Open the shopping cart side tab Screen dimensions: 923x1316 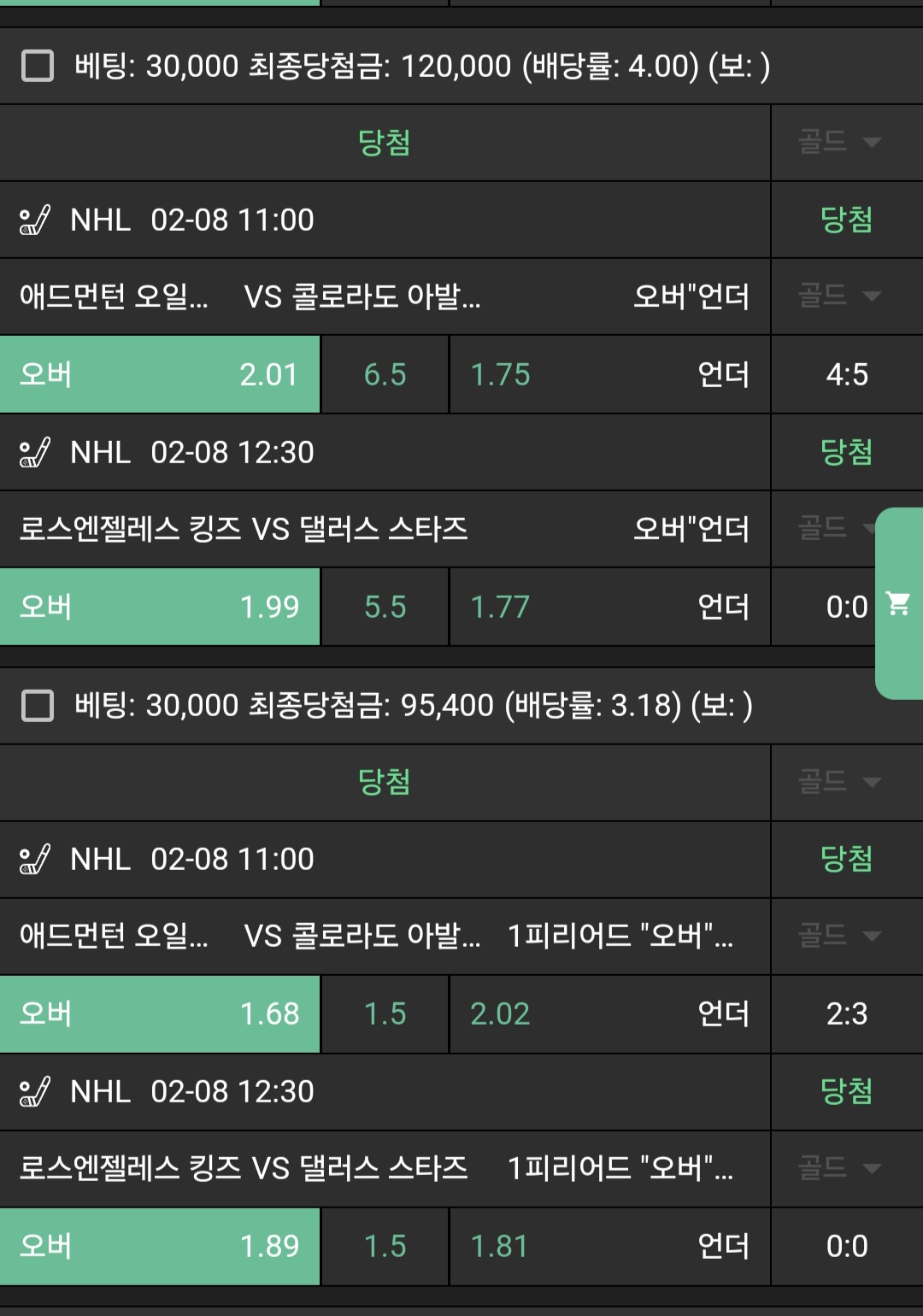(899, 603)
